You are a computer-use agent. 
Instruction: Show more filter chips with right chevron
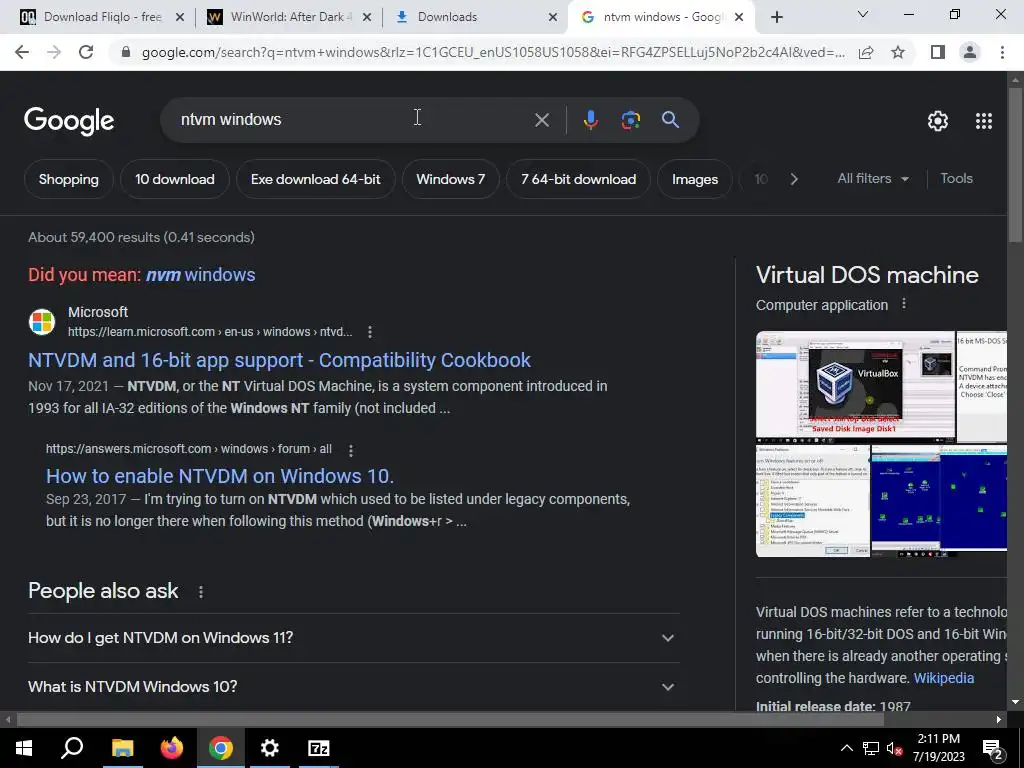tap(793, 179)
